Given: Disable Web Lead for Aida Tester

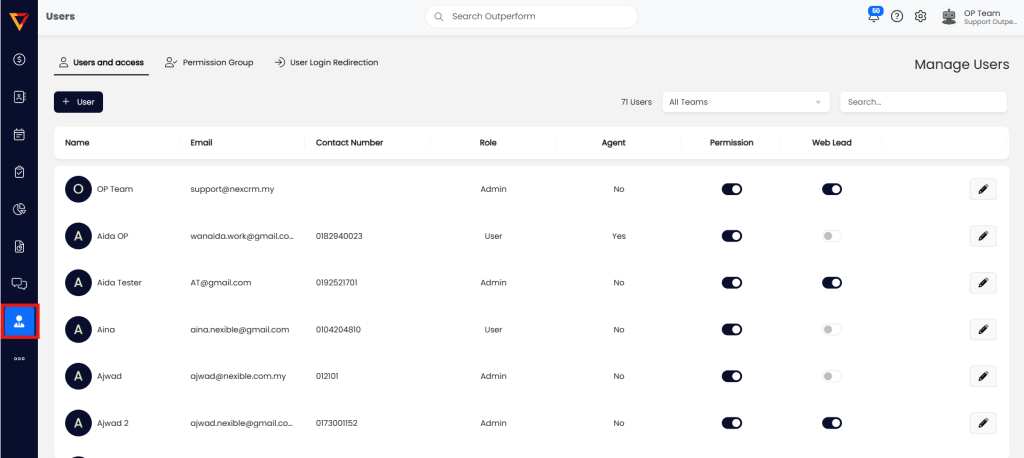Looking at the screenshot, I should pos(831,283).
